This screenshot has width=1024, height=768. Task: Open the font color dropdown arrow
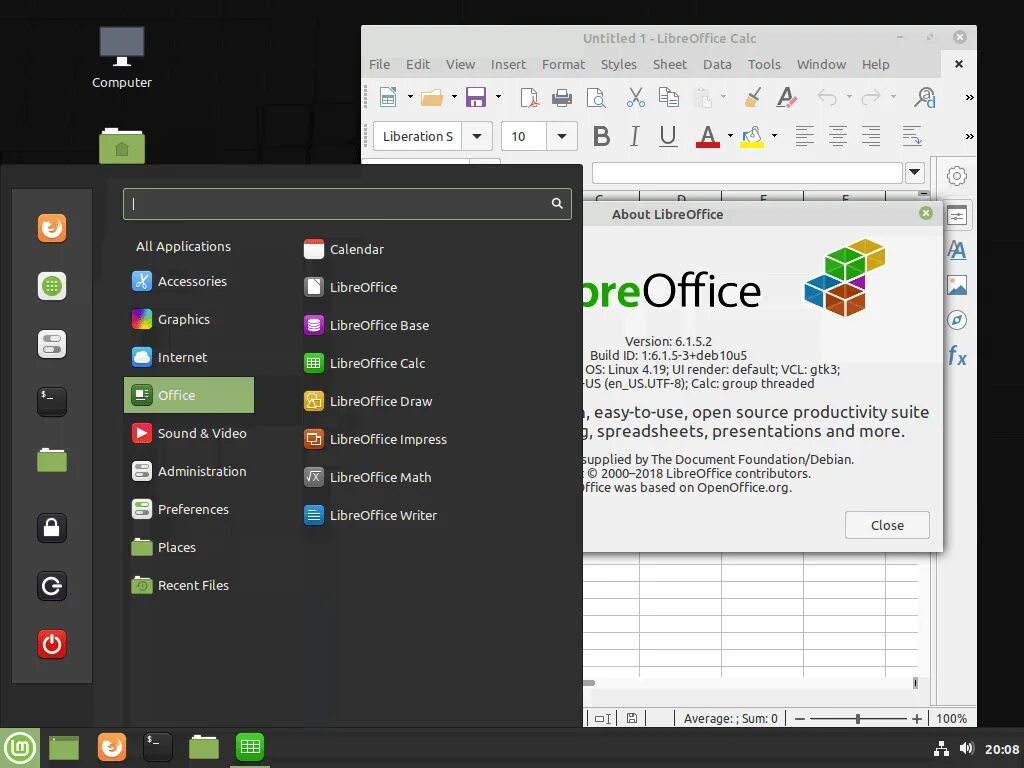click(730, 136)
